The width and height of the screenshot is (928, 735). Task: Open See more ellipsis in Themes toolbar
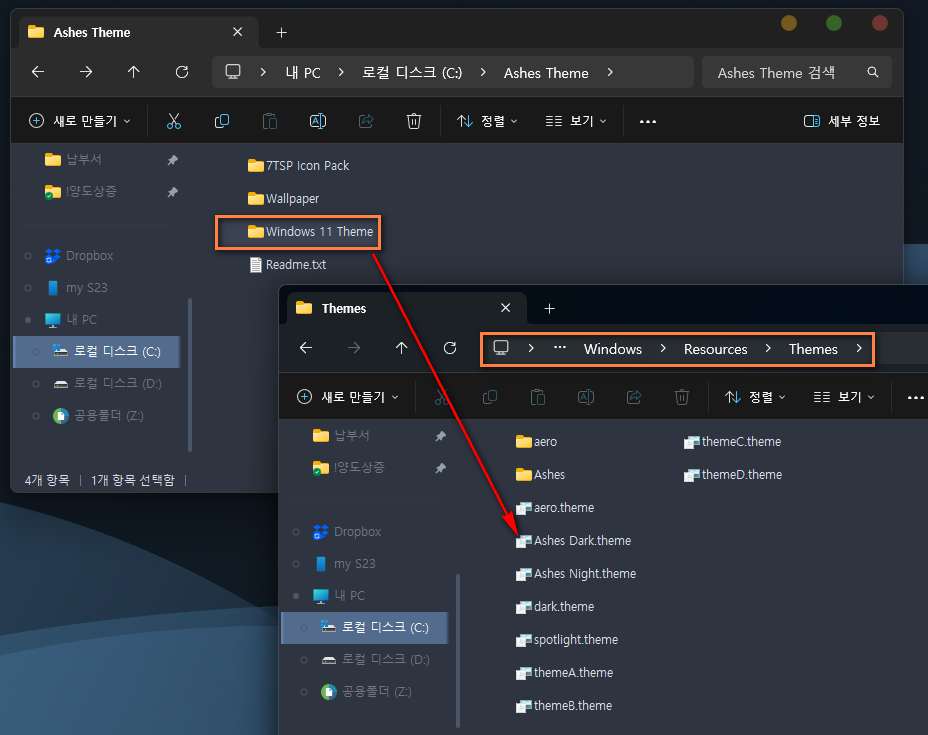pyautogui.click(x=916, y=397)
